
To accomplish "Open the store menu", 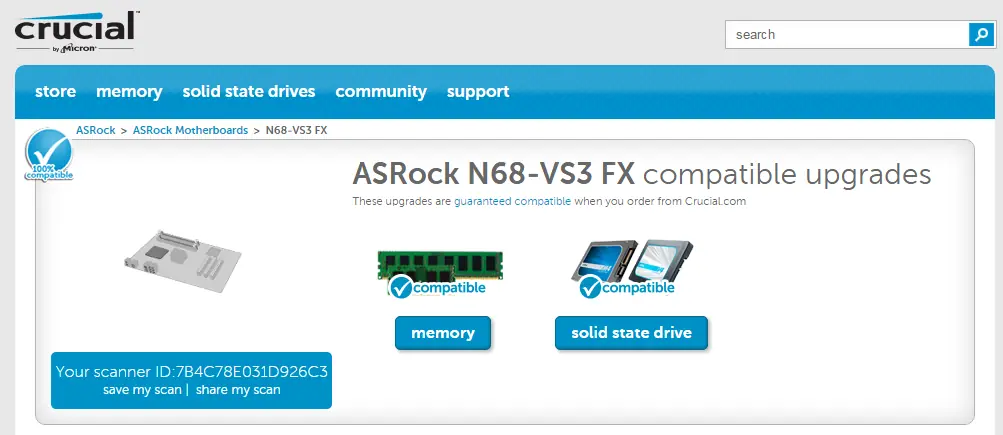I will coord(56,91).
